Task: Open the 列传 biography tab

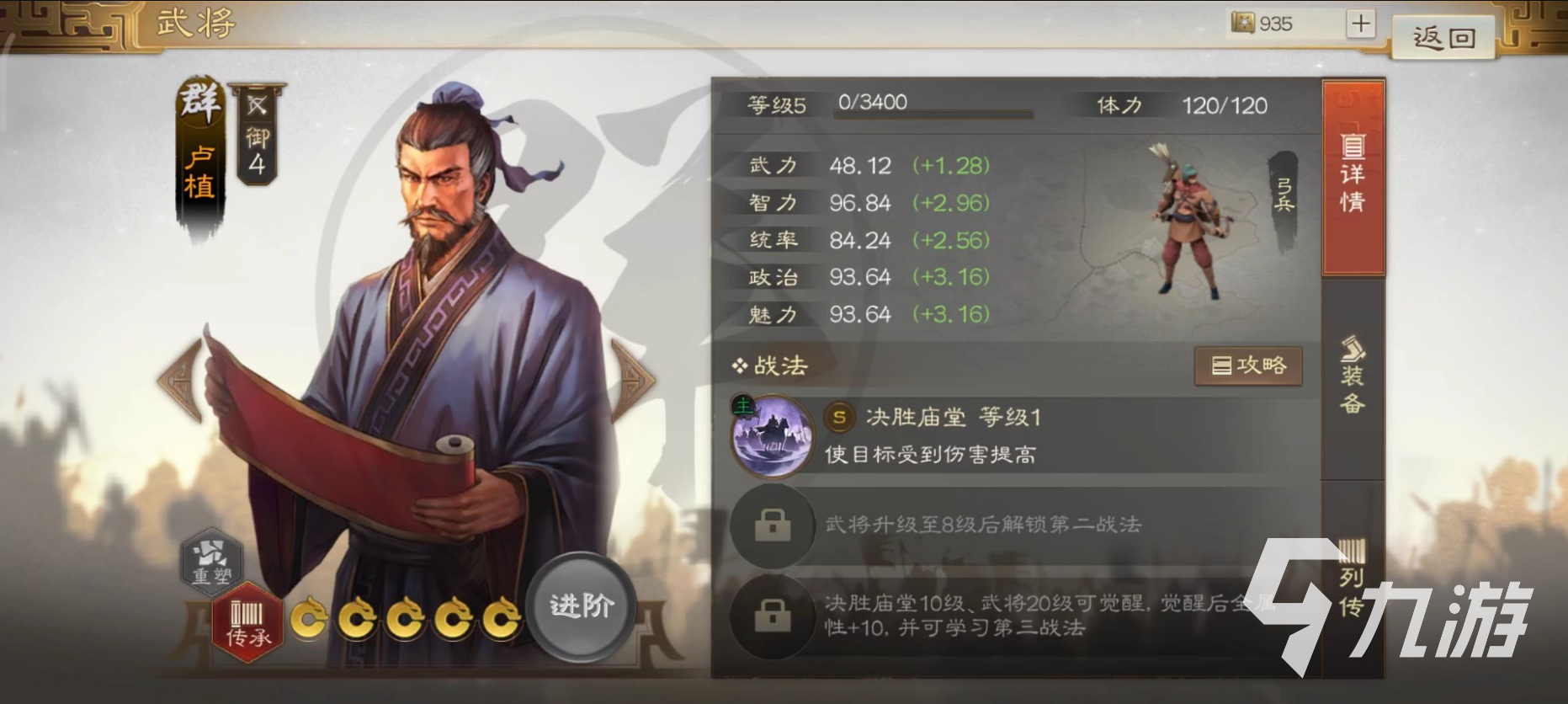Action: pos(1353,578)
